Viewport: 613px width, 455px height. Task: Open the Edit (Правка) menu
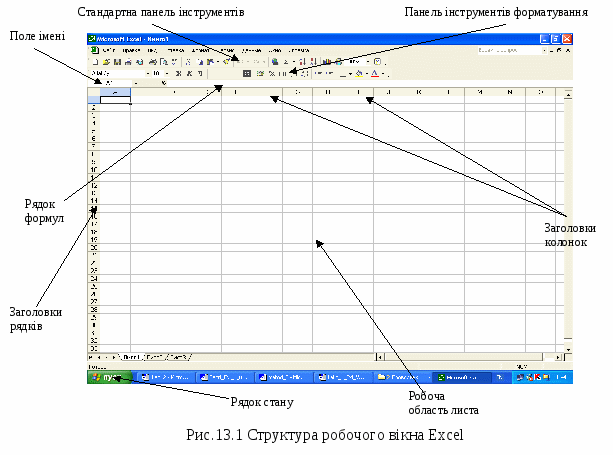point(131,50)
